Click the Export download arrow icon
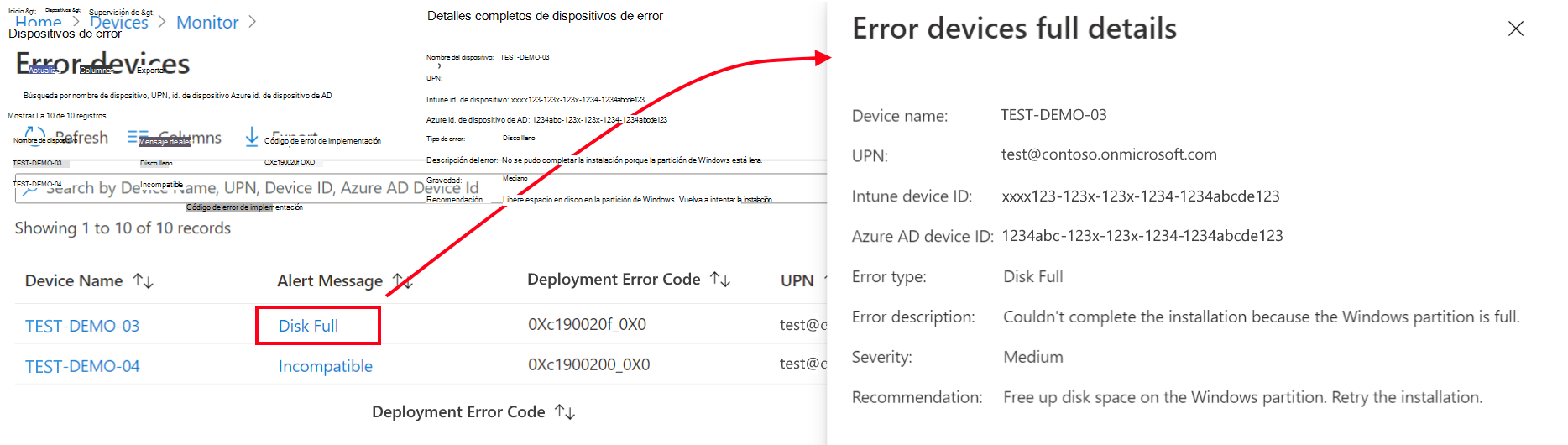Image resolution: width=1568 pixels, height=445 pixels. tap(252, 137)
